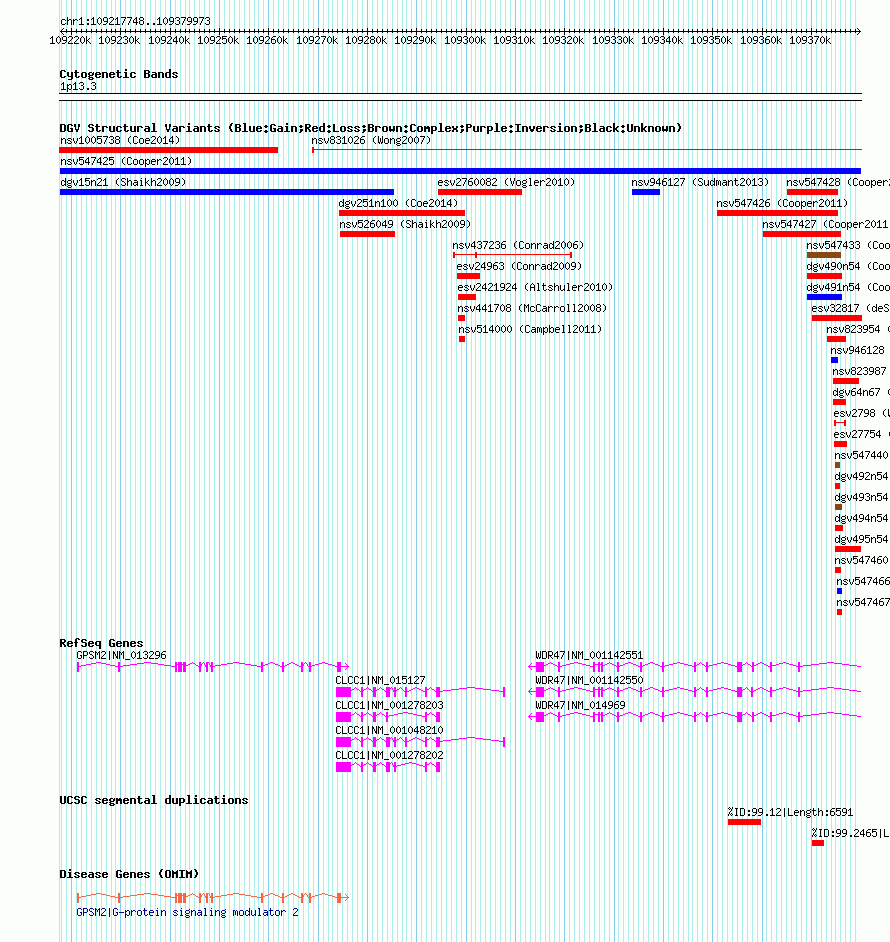Screen dimensions: 890x942
Task: Click the RefSeq Genes track title
Action: point(101,643)
